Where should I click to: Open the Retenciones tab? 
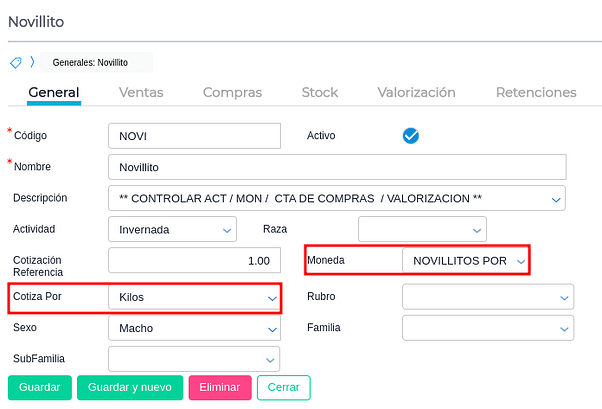coord(536,93)
